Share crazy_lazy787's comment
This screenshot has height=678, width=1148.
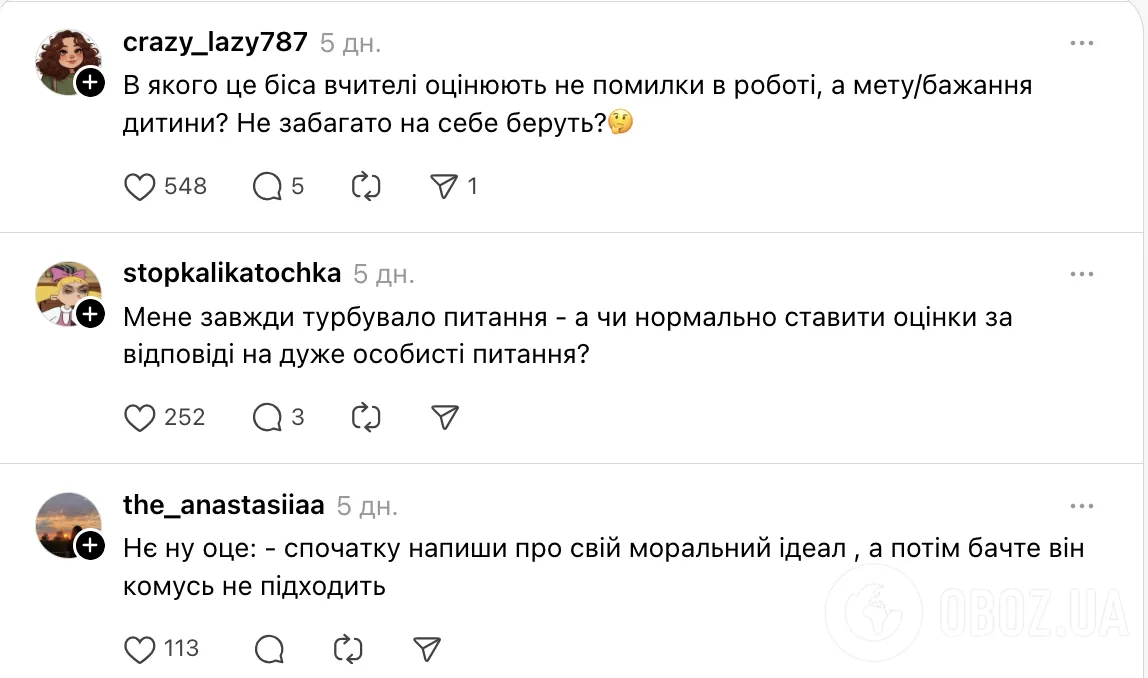point(445,186)
